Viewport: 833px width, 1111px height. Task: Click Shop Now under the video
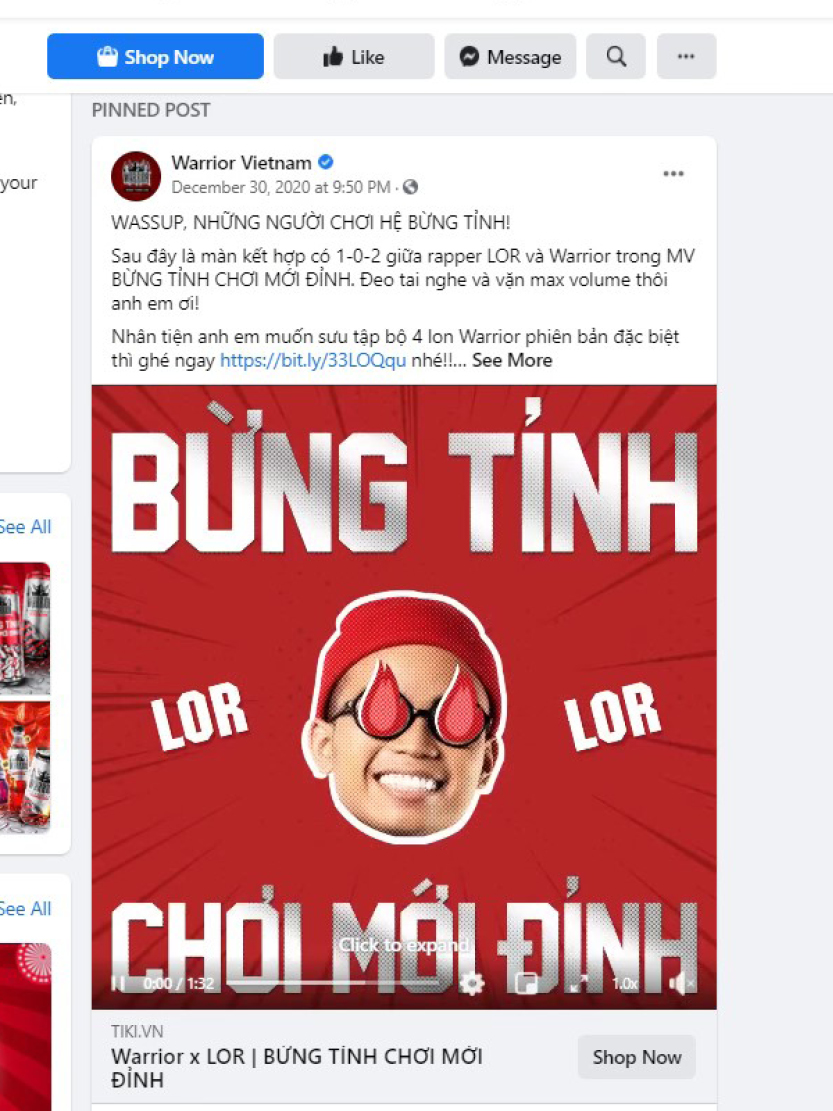click(x=636, y=1057)
